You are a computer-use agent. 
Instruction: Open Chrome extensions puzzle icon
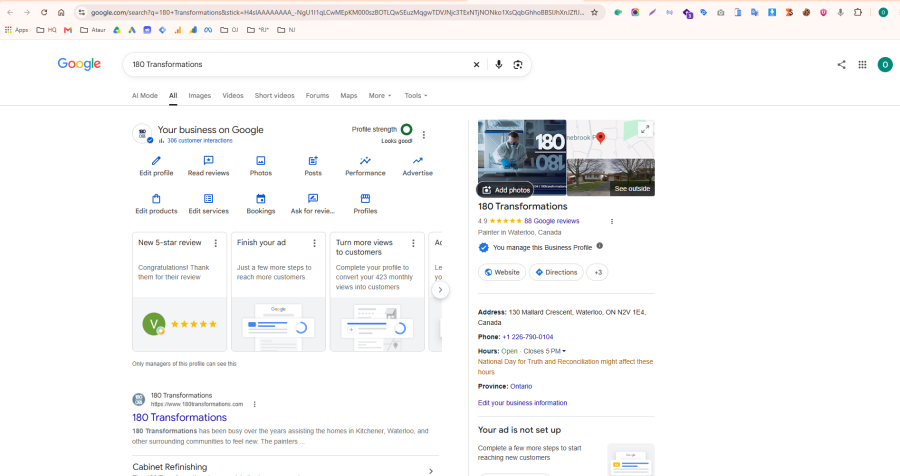click(x=858, y=12)
